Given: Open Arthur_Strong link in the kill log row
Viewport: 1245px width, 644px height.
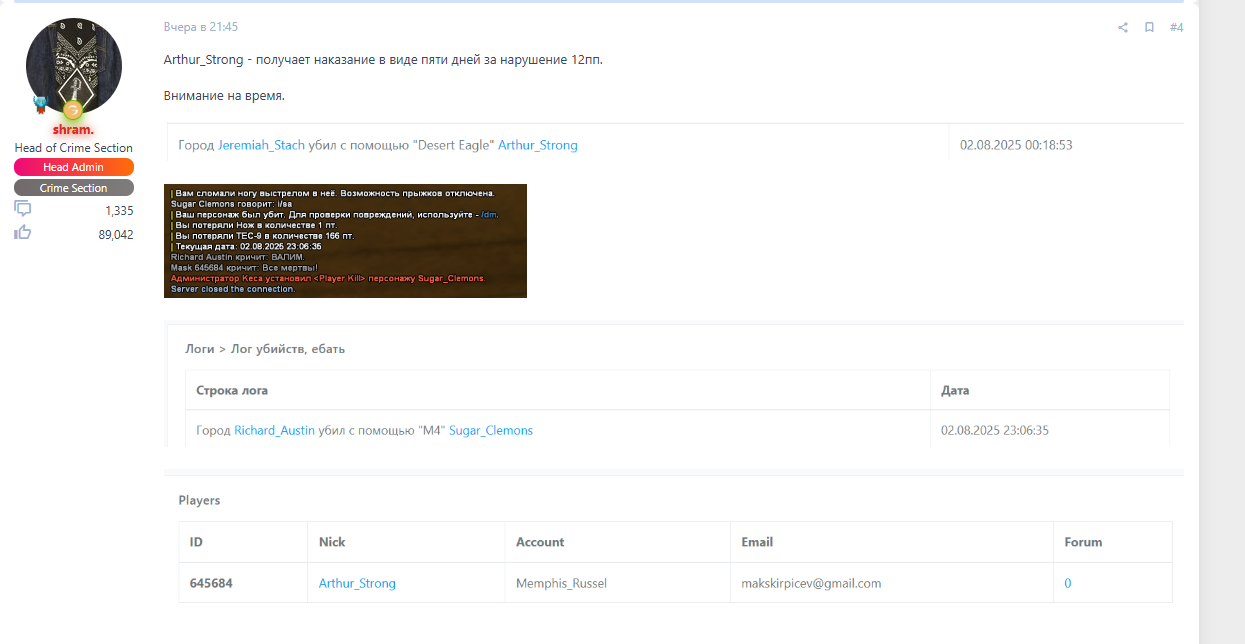Looking at the screenshot, I should (537, 145).
